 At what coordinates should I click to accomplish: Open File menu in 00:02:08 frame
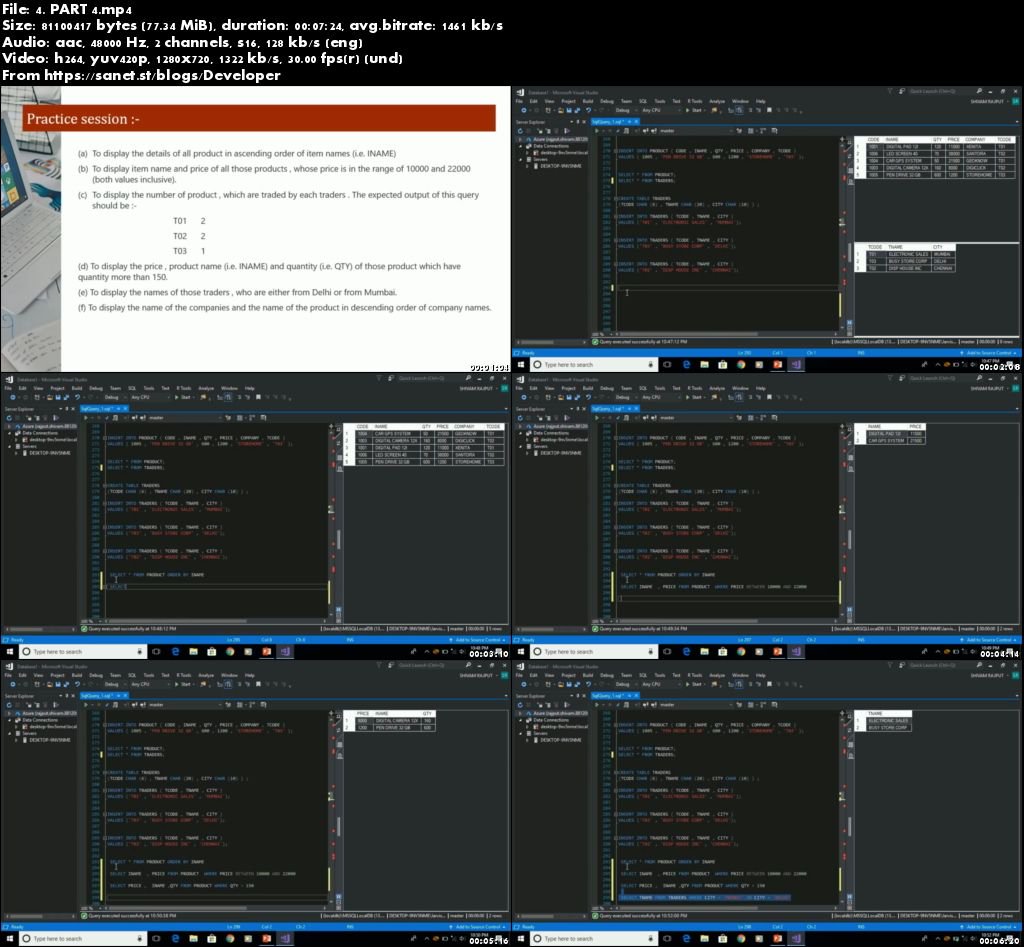[x=519, y=101]
